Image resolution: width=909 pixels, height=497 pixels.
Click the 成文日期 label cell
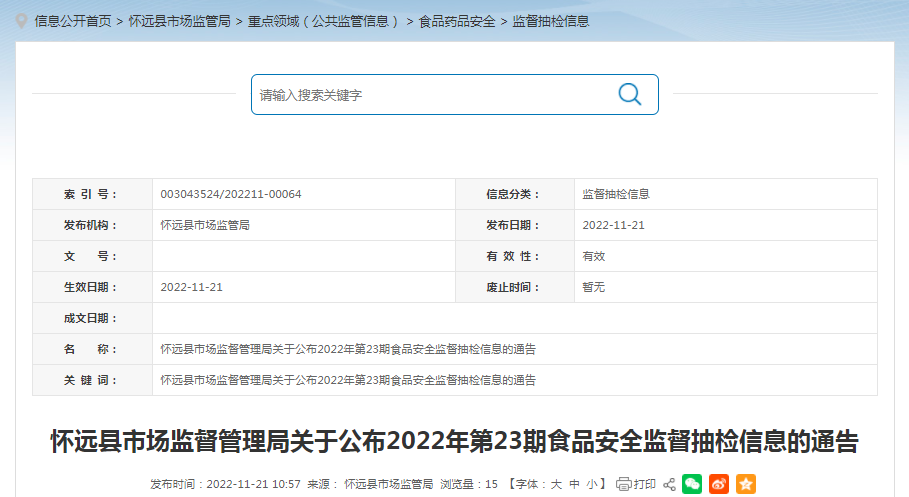[92, 318]
